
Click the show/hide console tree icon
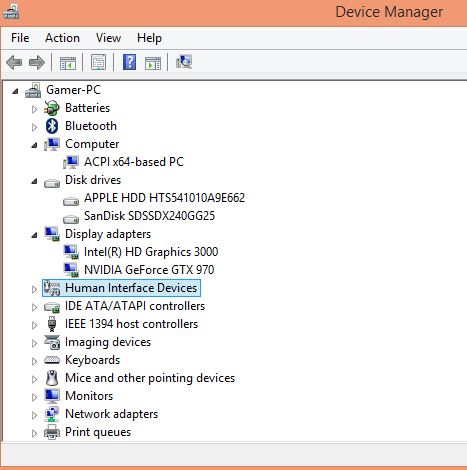(68, 63)
